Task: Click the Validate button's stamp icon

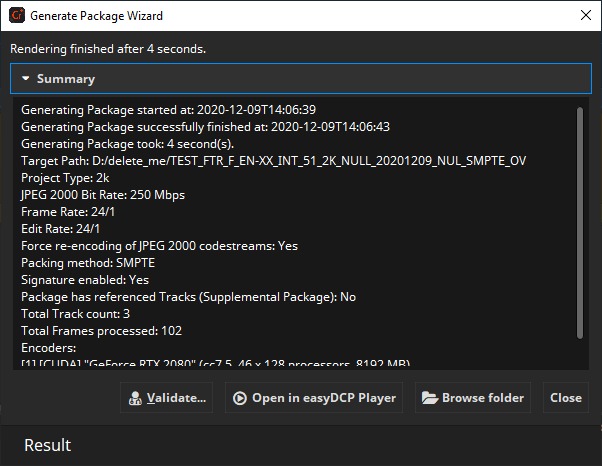Action: point(135,398)
